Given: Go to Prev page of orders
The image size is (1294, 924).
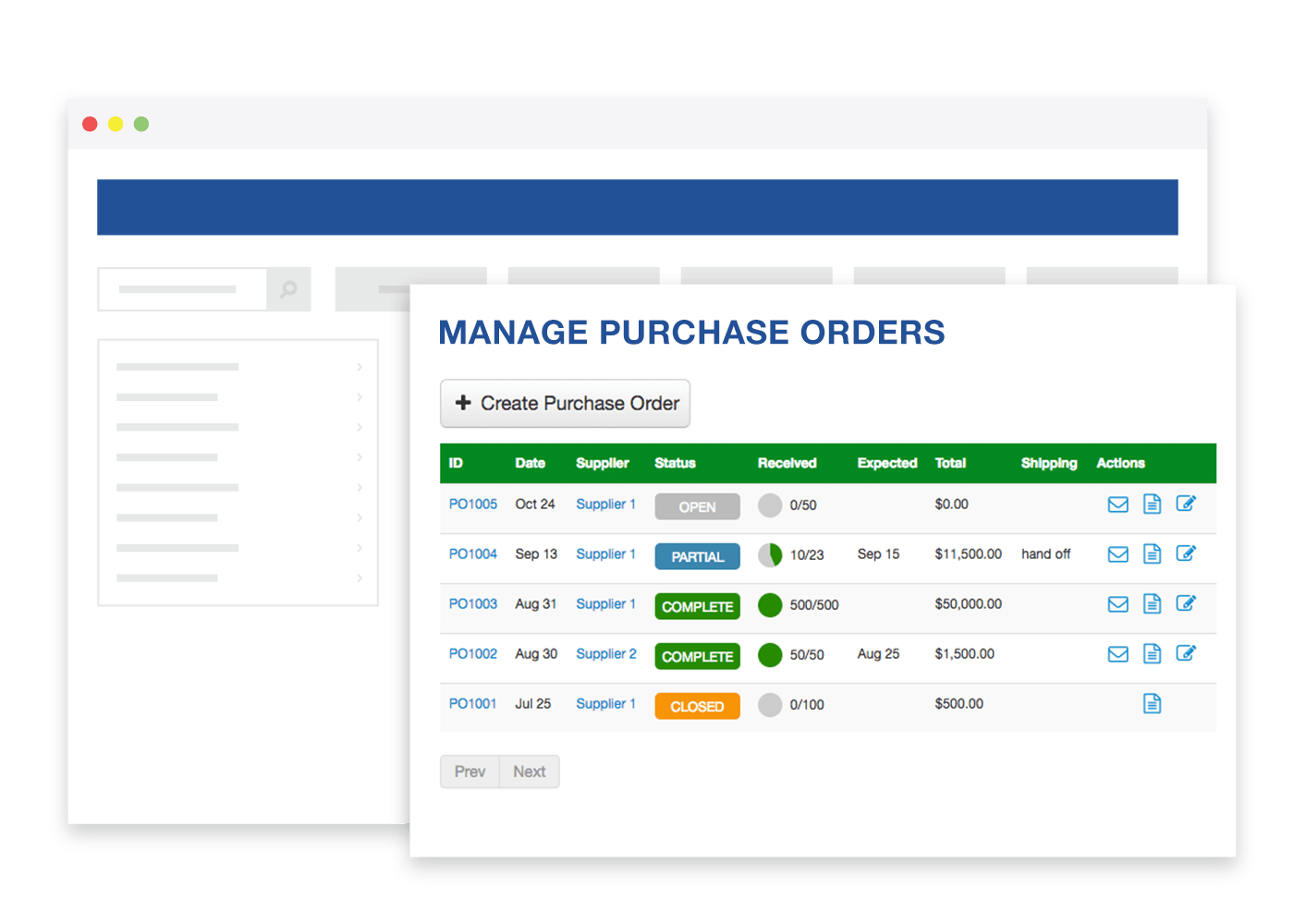Looking at the screenshot, I should 470,772.
